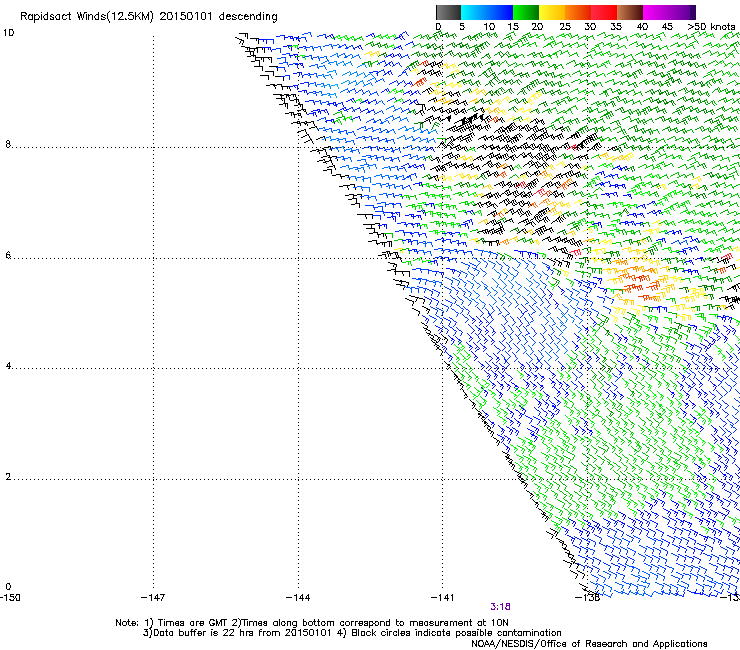Click legend tick label '15'
This screenshot has height=650, width=740.
click(x=513, y=27)
